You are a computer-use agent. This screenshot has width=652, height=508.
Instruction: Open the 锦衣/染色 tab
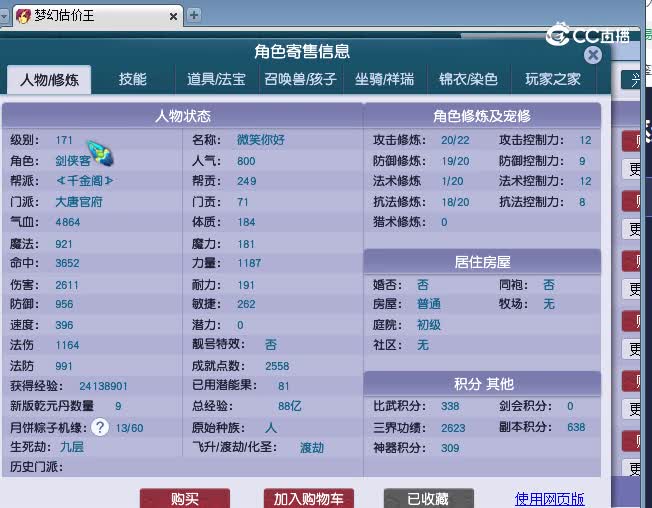coord(468,79)
